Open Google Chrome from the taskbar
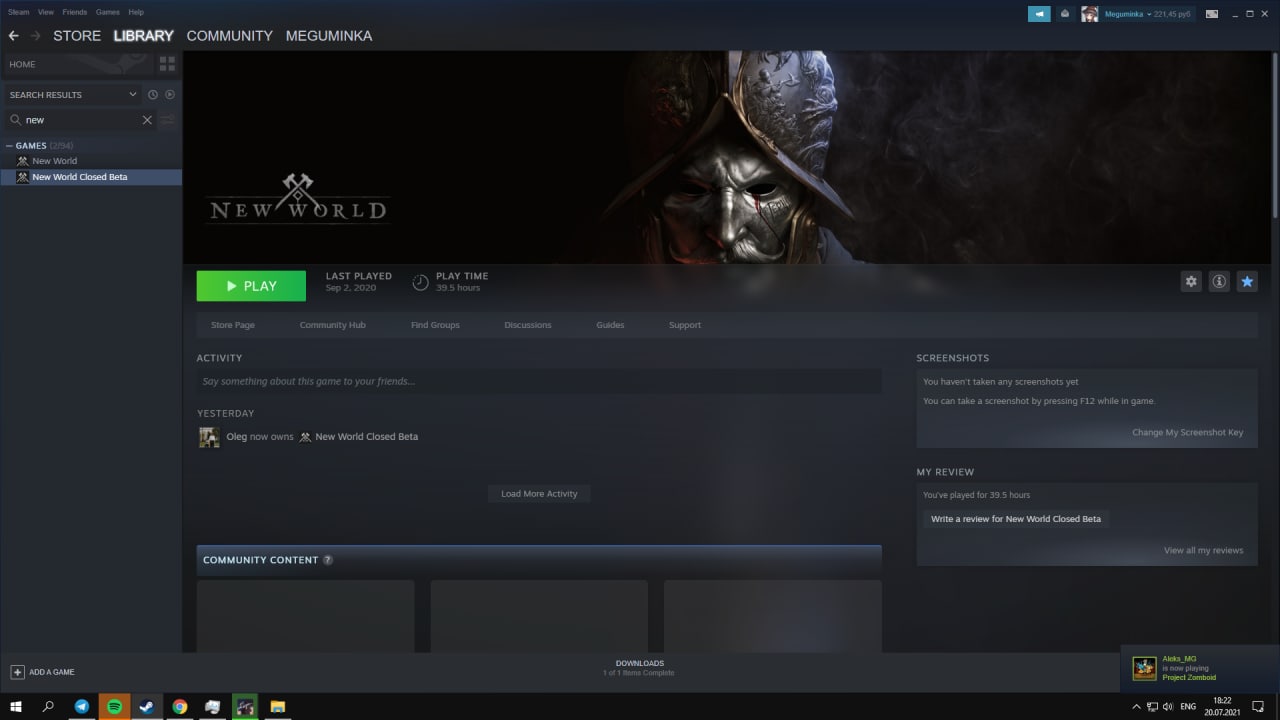Screen dimensions: 1280x720 pos(179,706)
